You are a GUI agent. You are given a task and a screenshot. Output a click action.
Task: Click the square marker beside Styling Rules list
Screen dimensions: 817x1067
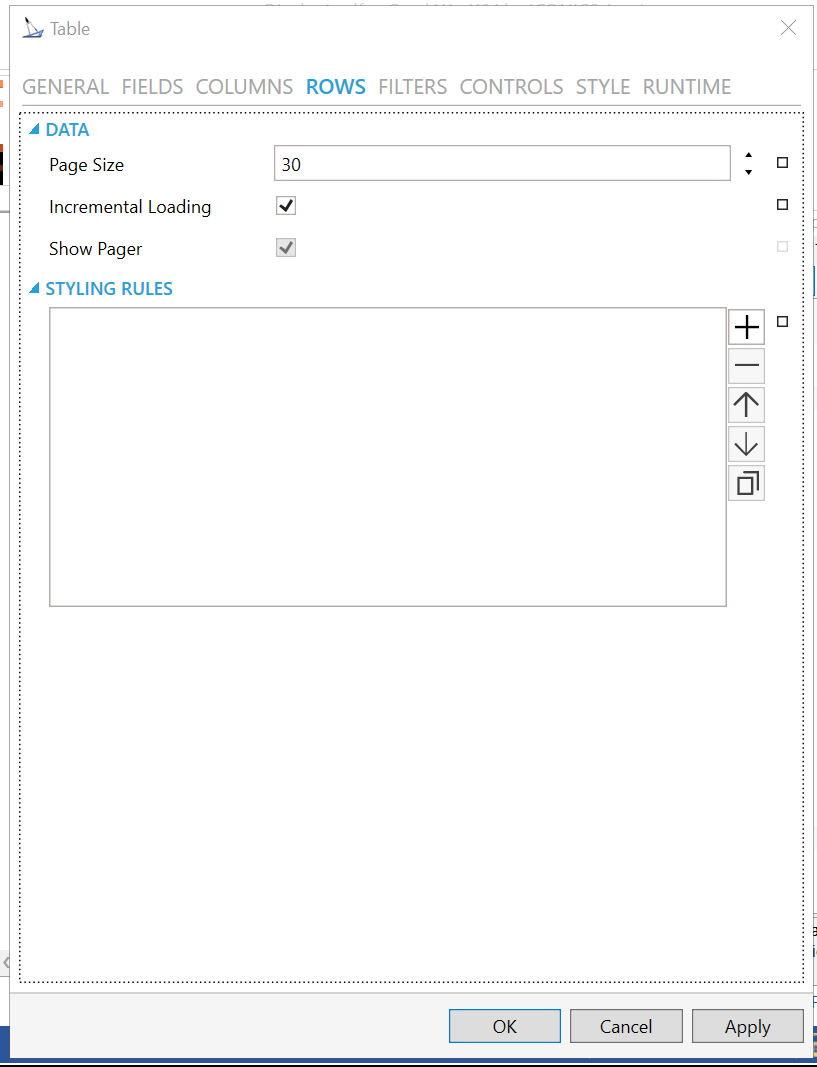pyautogui.click(x=782, y=322)
